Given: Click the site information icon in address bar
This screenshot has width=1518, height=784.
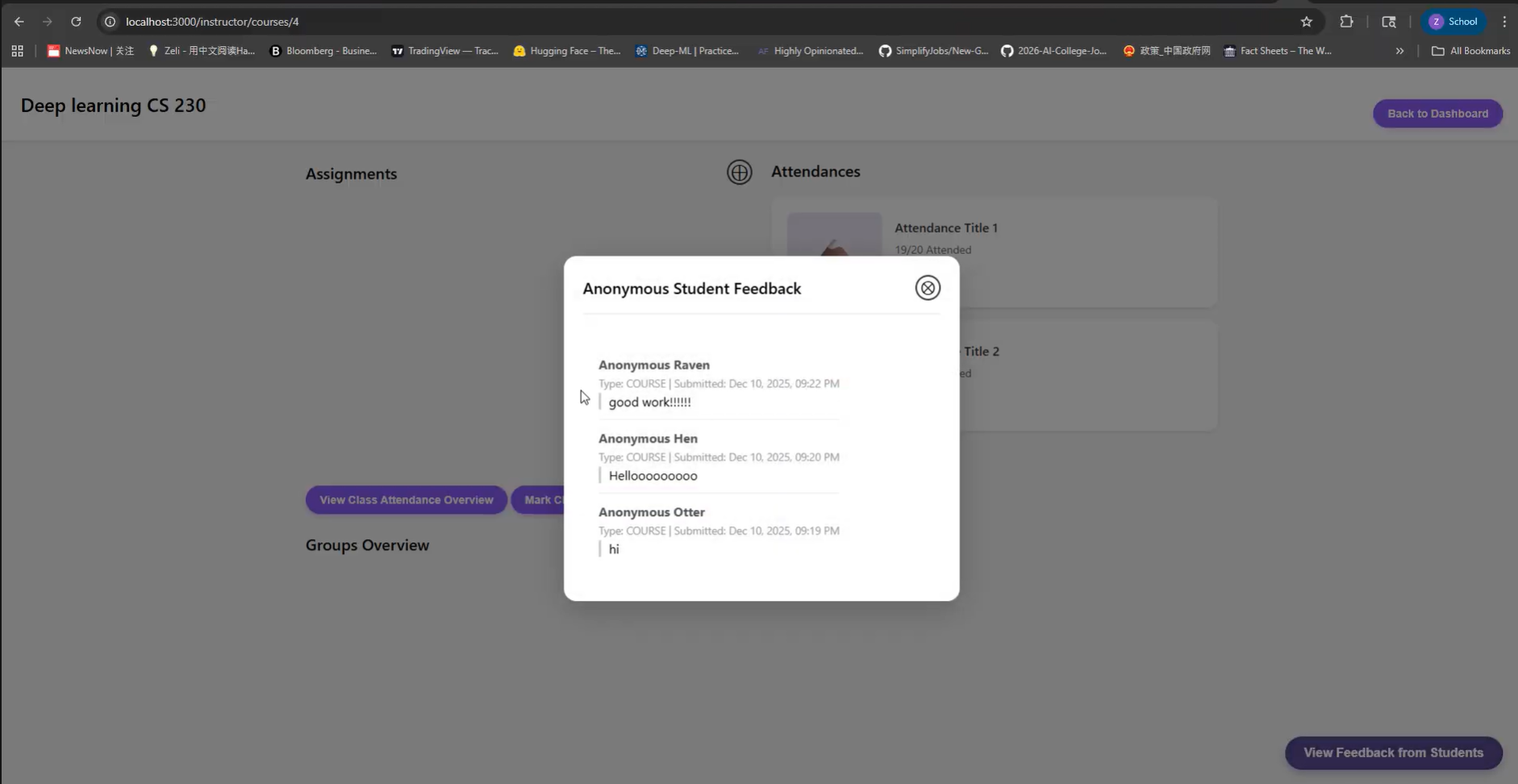Looking at the screenshot, I should [x=109, y=21].
